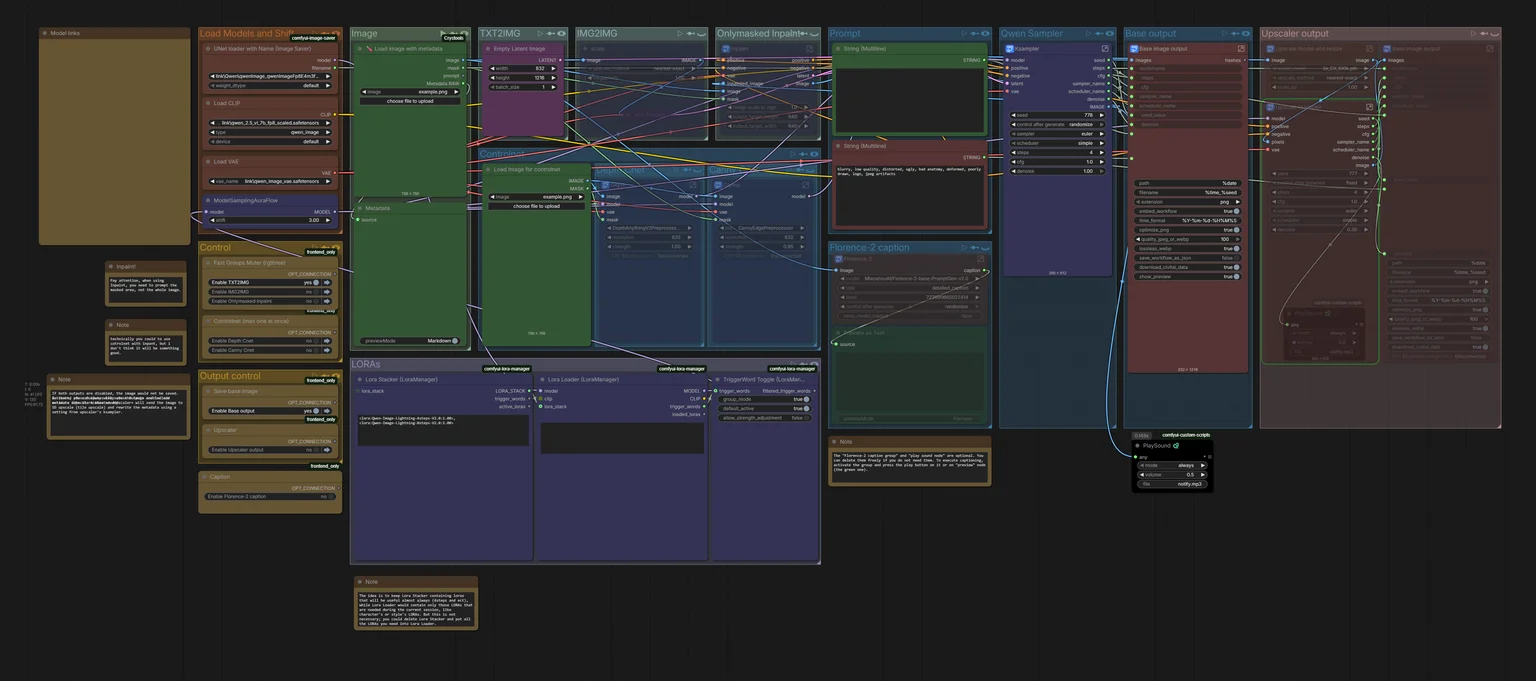
Task: Toggle Enable Upscaler output switch
Action: tap(316, 450)
